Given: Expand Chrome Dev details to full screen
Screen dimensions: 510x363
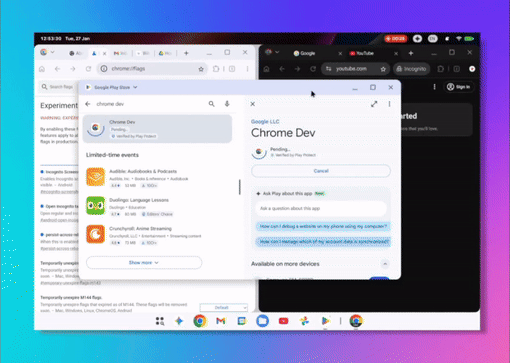Looking at the screenshot, I should pos(374,104).
